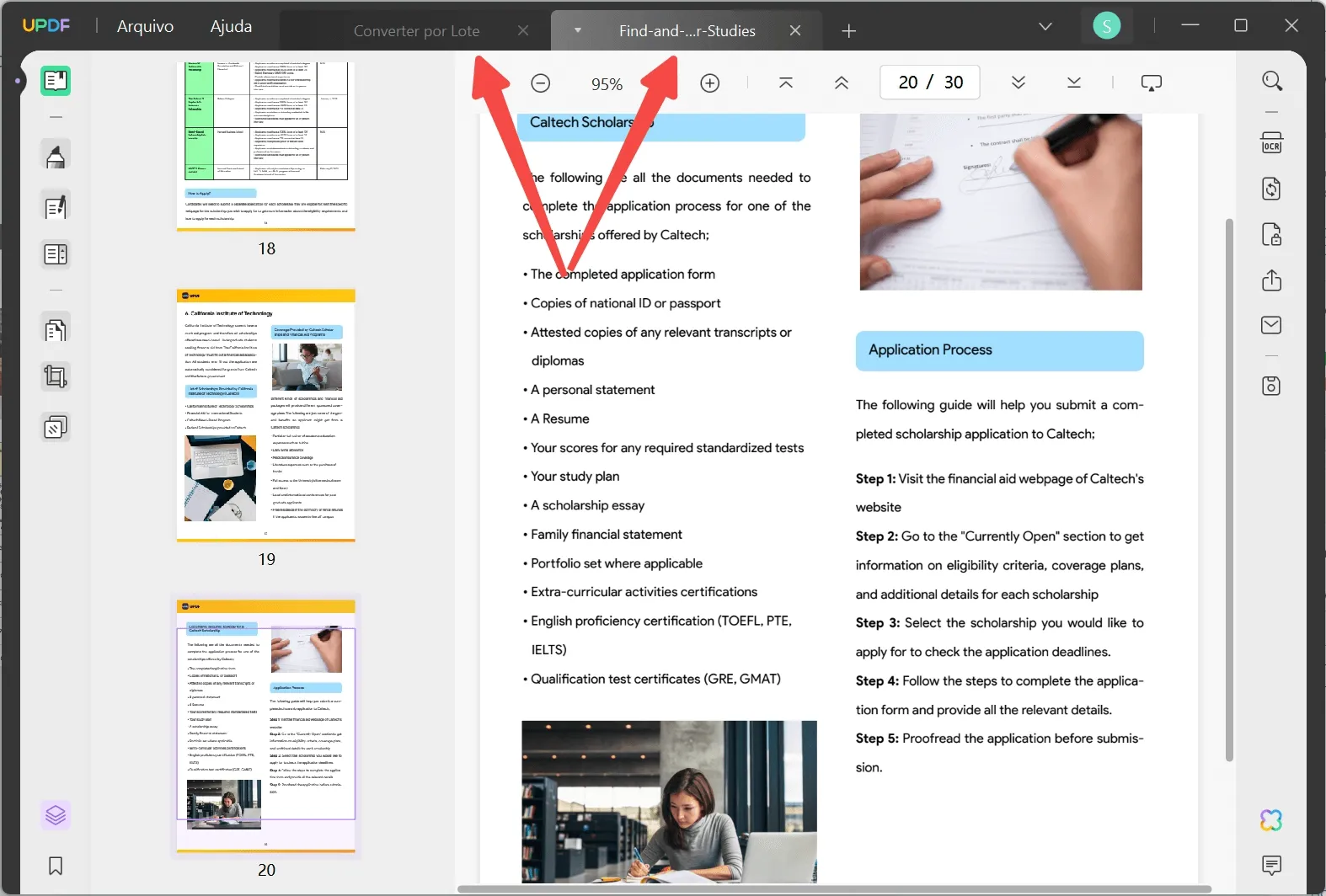Open the Convert PDF tool

1272,188
